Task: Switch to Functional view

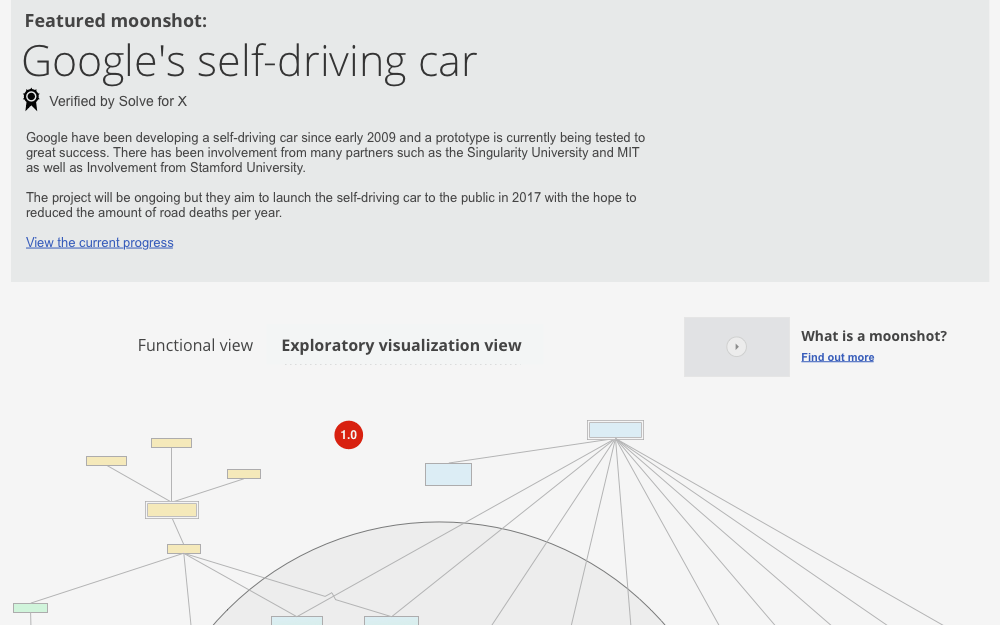Action: (x=195, y=345)
